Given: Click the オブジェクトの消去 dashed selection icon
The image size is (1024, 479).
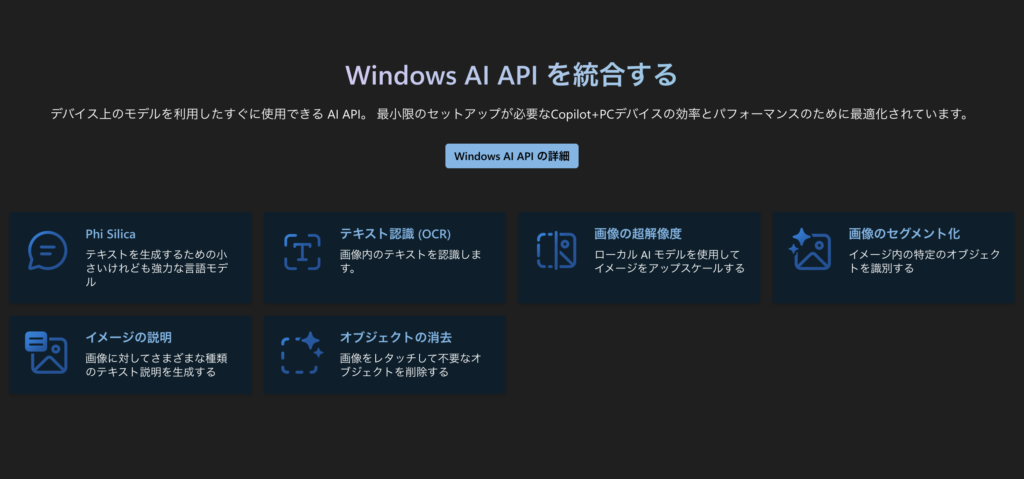Looking at the screenshot, I should tap(302, 353).
